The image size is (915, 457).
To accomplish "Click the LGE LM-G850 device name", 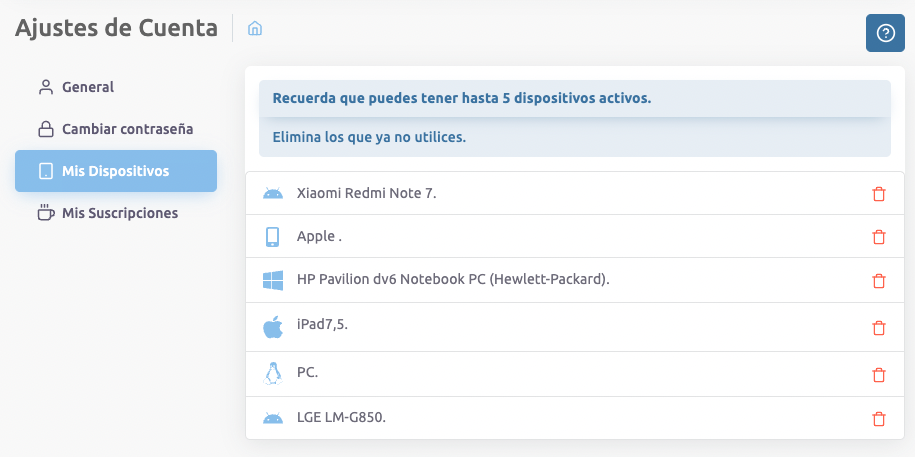I will [341, 418].
